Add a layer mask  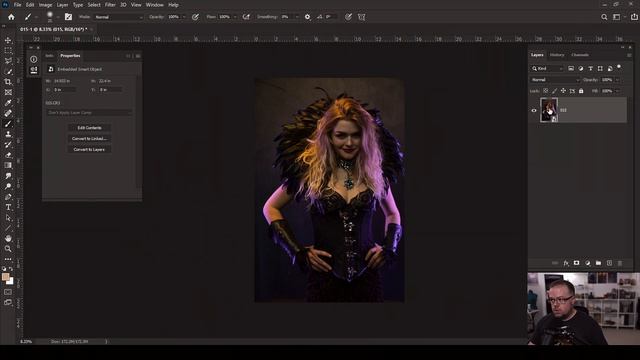[x=576, y=263]
